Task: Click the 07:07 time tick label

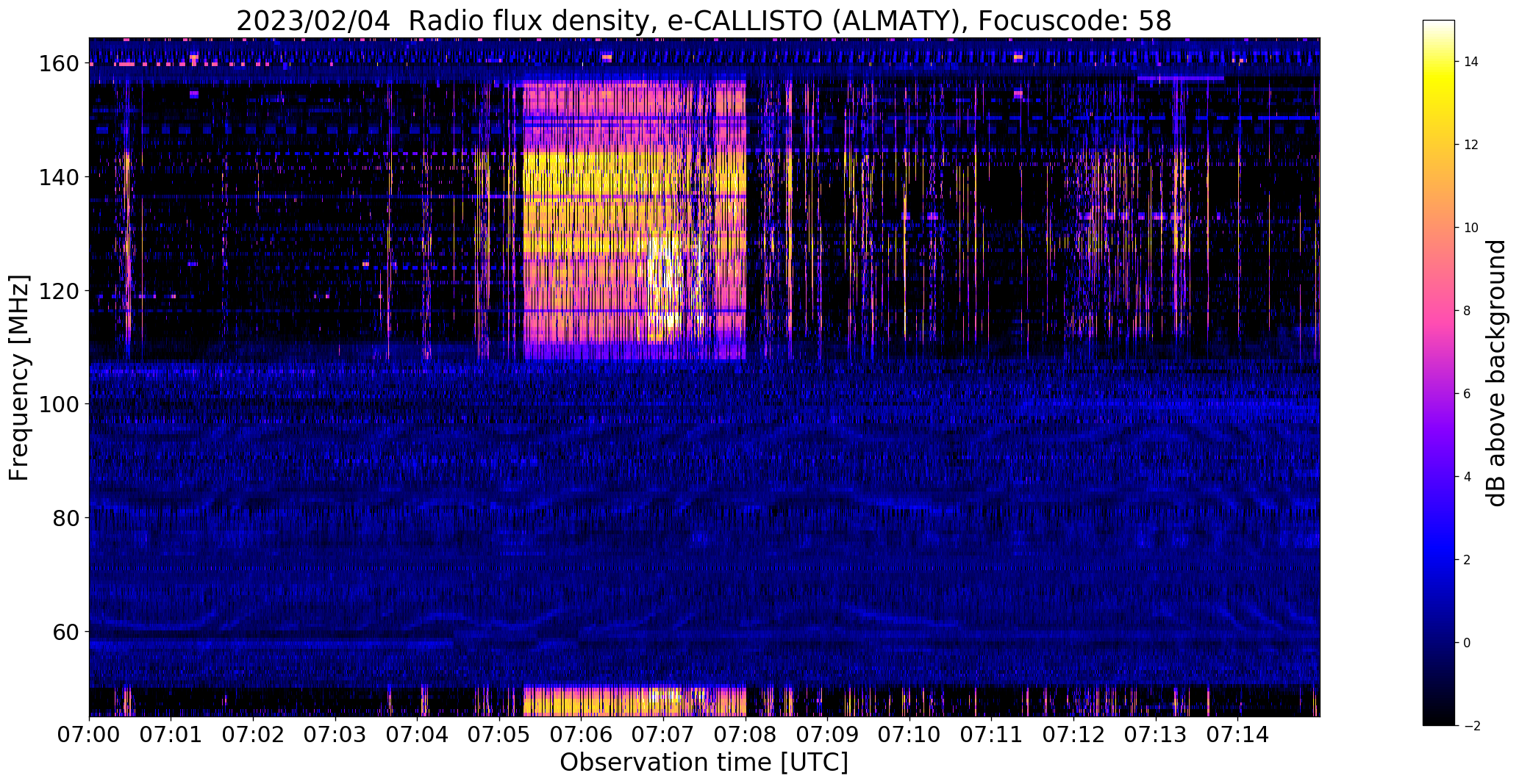Action: (664, 734)
